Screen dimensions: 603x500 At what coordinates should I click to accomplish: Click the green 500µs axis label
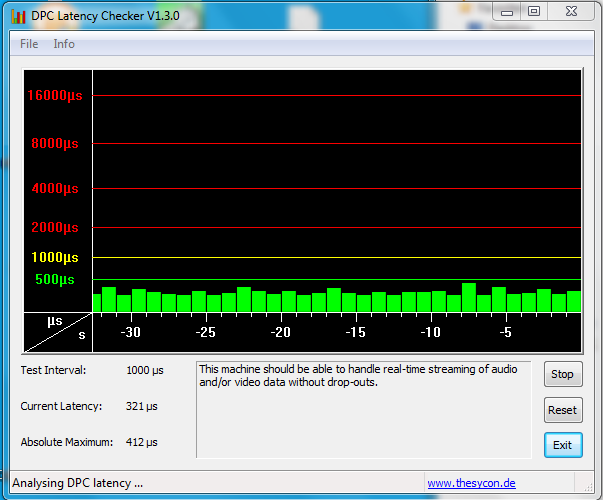click(55, 279)
